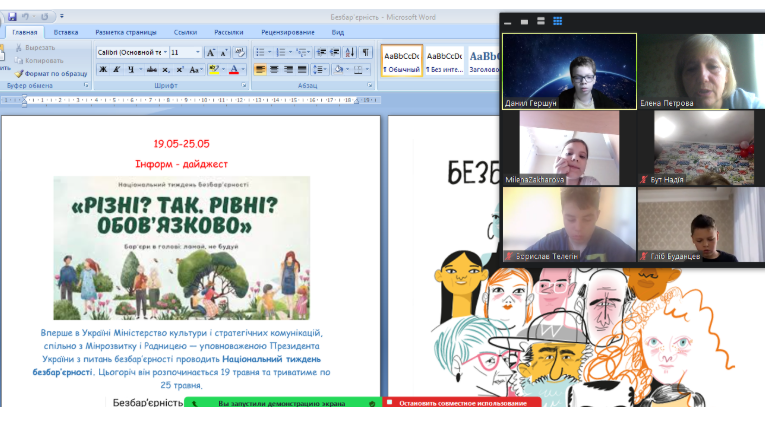Image resolution: width=771 pixels, height=427 pixels.
Task: Switch to the Рассылки tab
Action: tap(229, 32)
